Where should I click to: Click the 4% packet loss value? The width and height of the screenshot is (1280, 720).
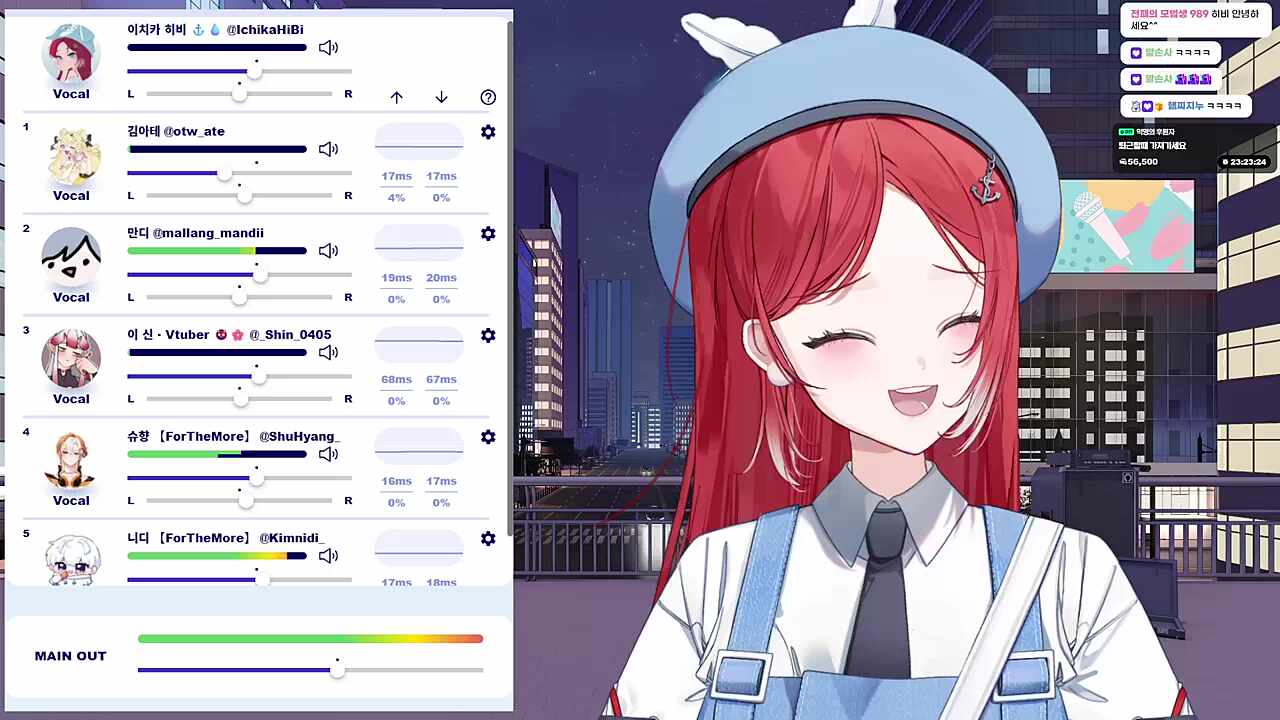396,198
